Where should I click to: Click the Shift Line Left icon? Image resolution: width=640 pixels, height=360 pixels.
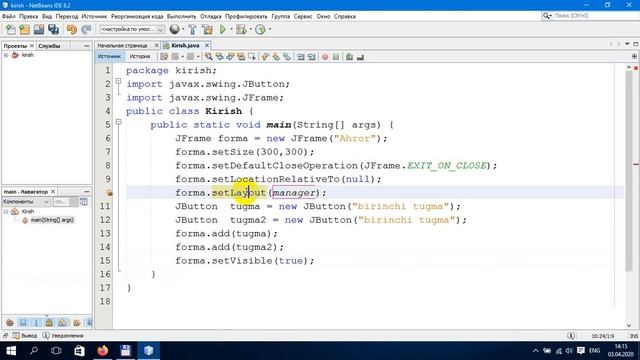point(301,57)
